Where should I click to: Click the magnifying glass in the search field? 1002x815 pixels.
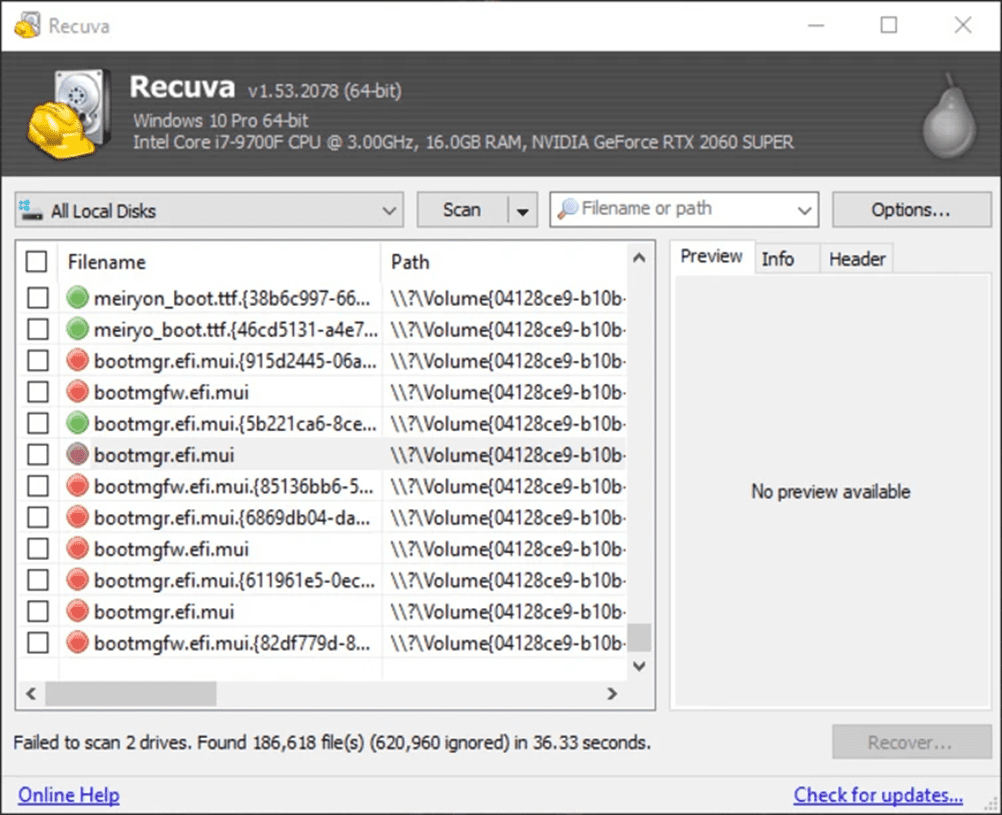point(566,209)
